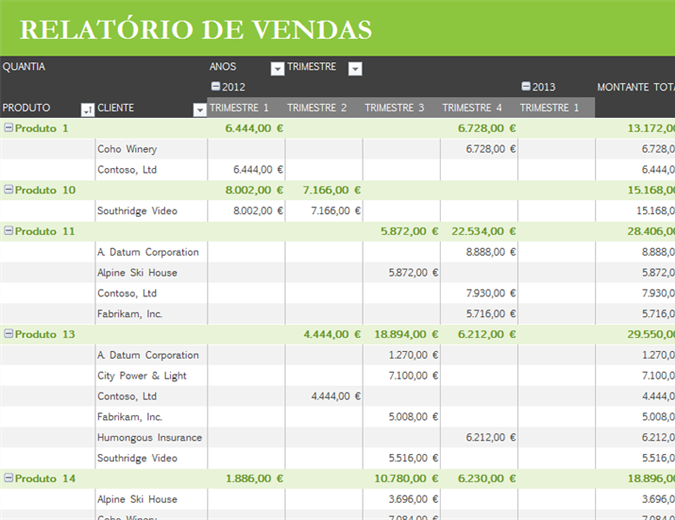The height and width of the screenshot is (520, 675).
Task: Select Alpine Ski House under Produto 11
Action: [137, 272]
